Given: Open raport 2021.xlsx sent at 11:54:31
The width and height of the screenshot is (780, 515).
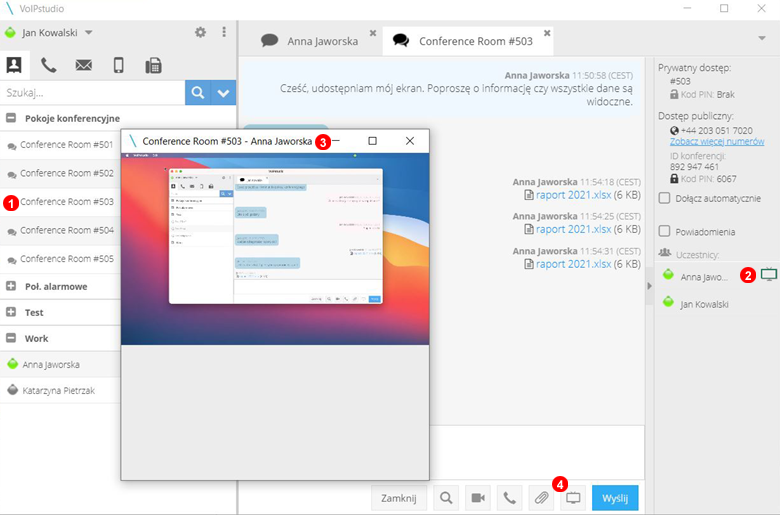Looking at the screenshot, I should point(573,264).
